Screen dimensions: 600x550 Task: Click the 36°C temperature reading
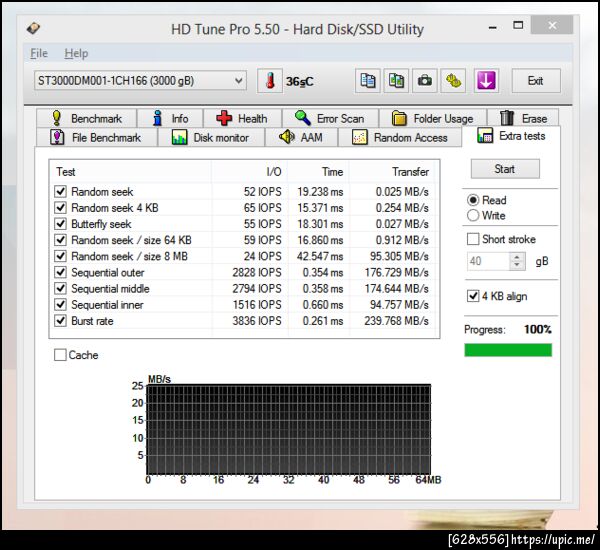pos(300,82)
